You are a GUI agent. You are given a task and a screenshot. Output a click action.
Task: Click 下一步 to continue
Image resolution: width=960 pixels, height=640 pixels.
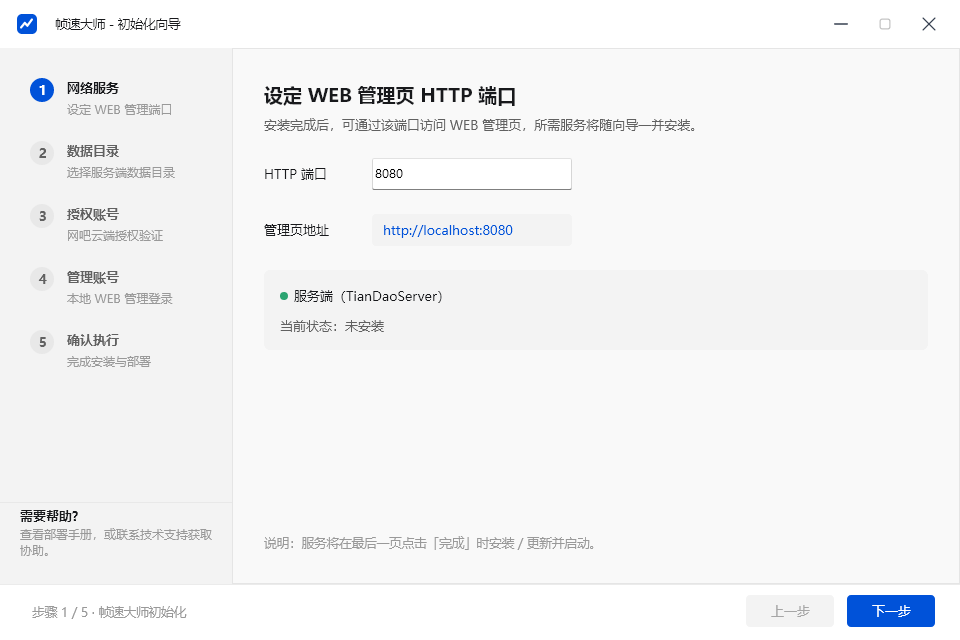click(x=891, y=611)
